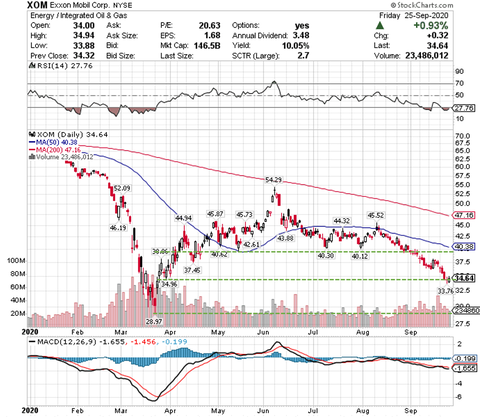Click the 46.19 price label

click(x=118, y=228)
